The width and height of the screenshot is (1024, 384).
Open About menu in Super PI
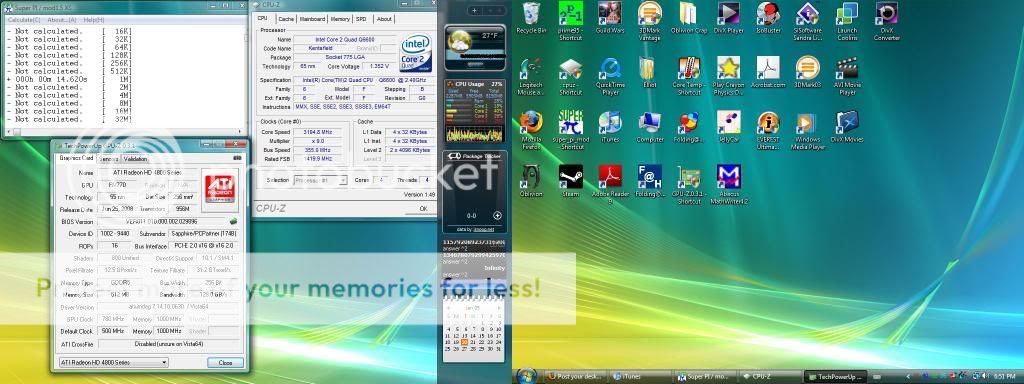point(61,20)
